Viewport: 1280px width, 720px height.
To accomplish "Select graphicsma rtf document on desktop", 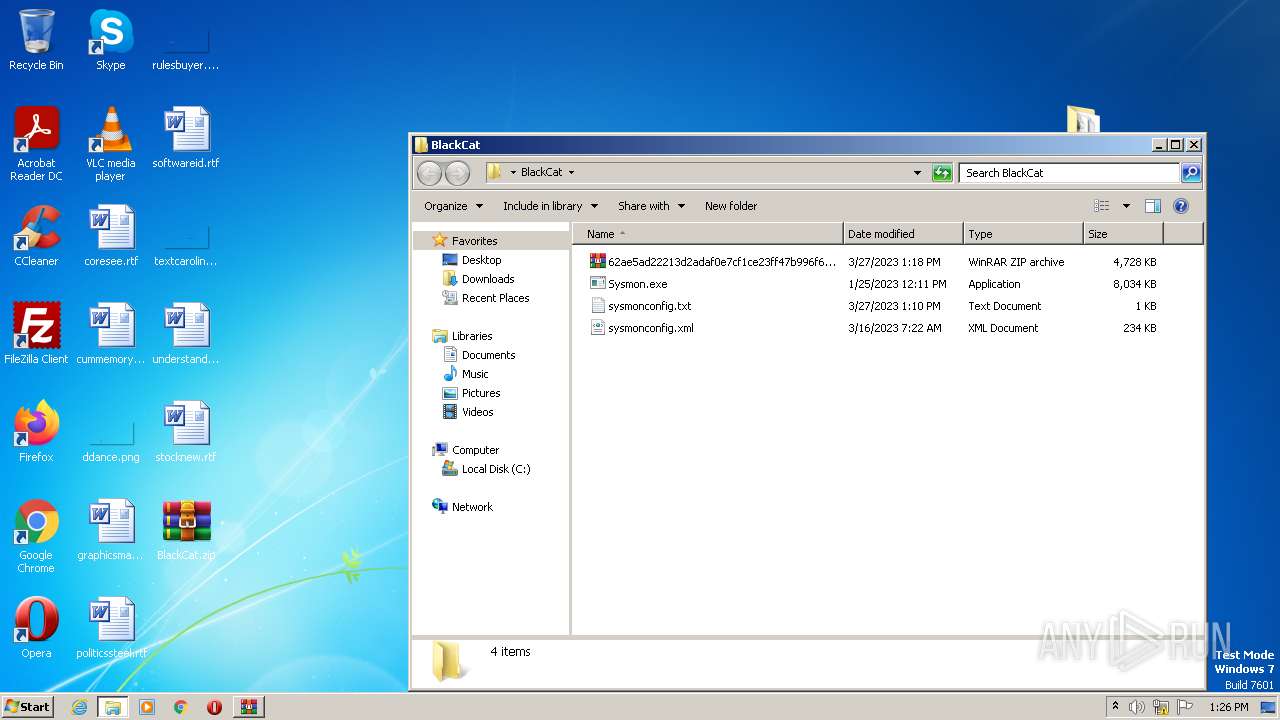I will pyautogui.click(x=111, y=530).
